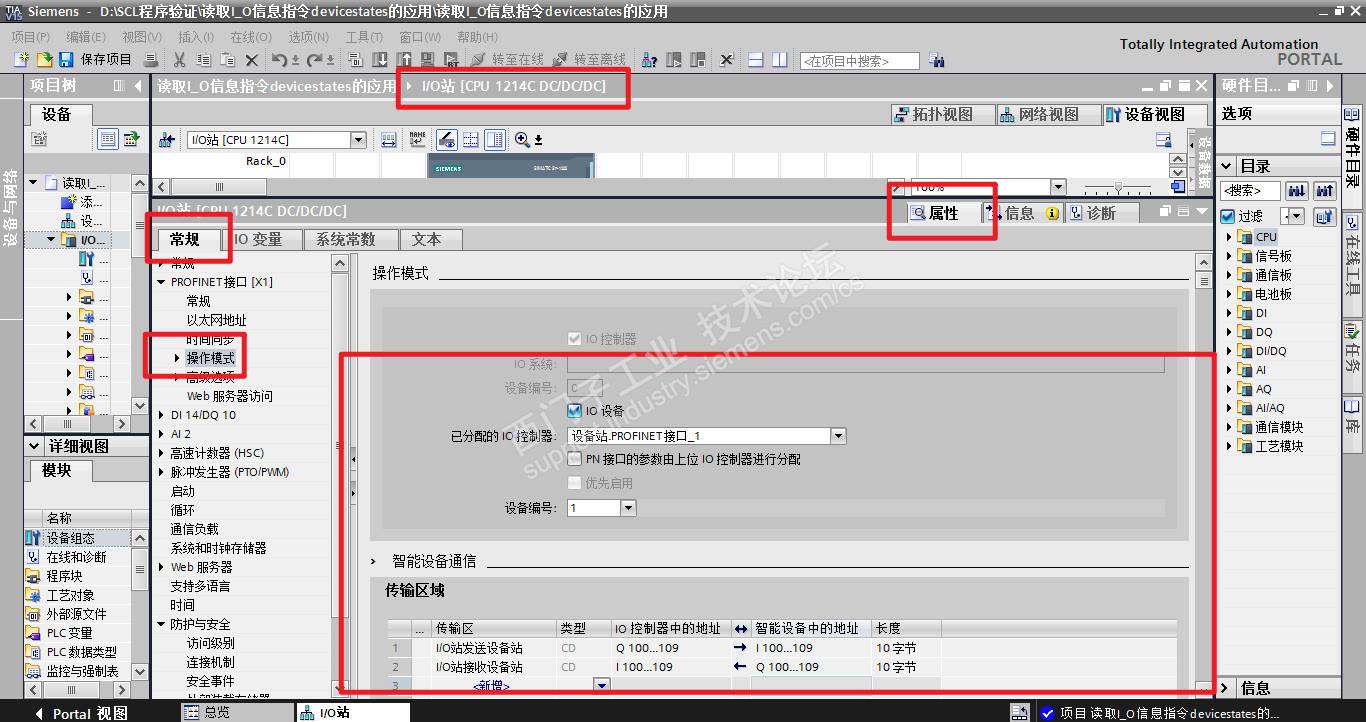Expand the 智能设备通信 section
This screenshot has width=1366, height=722.
pos(374,562)
